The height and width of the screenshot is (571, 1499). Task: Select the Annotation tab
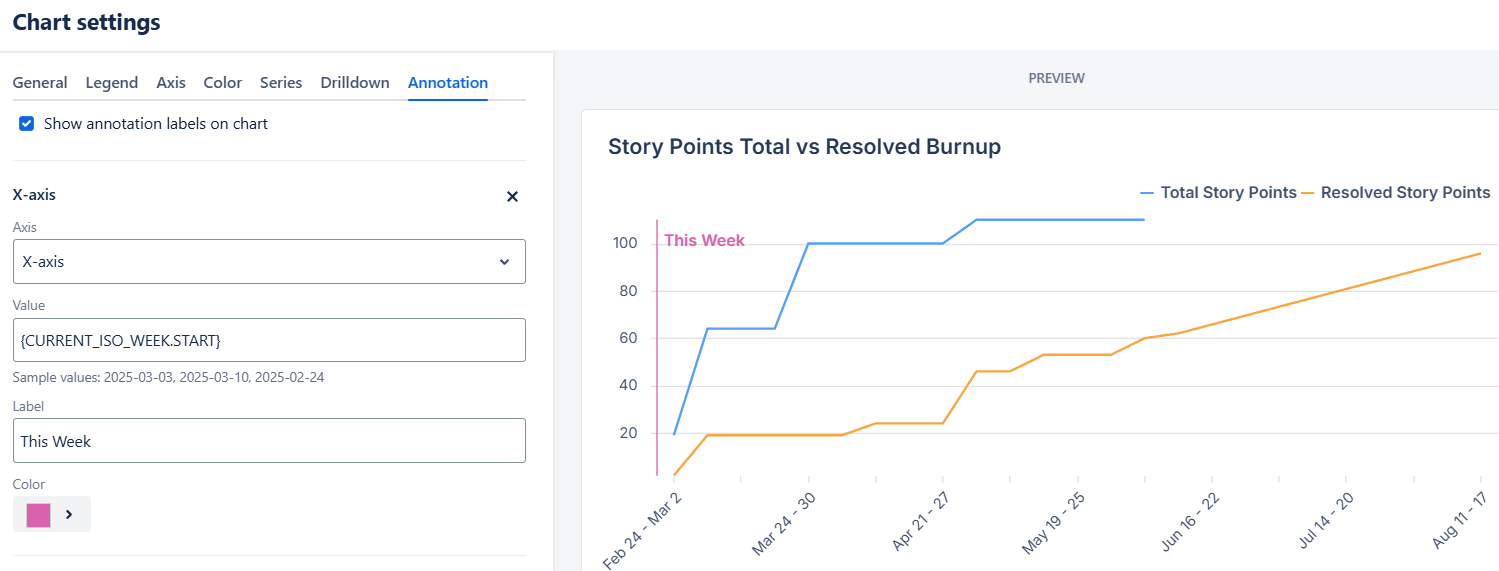tap(448, 83)
